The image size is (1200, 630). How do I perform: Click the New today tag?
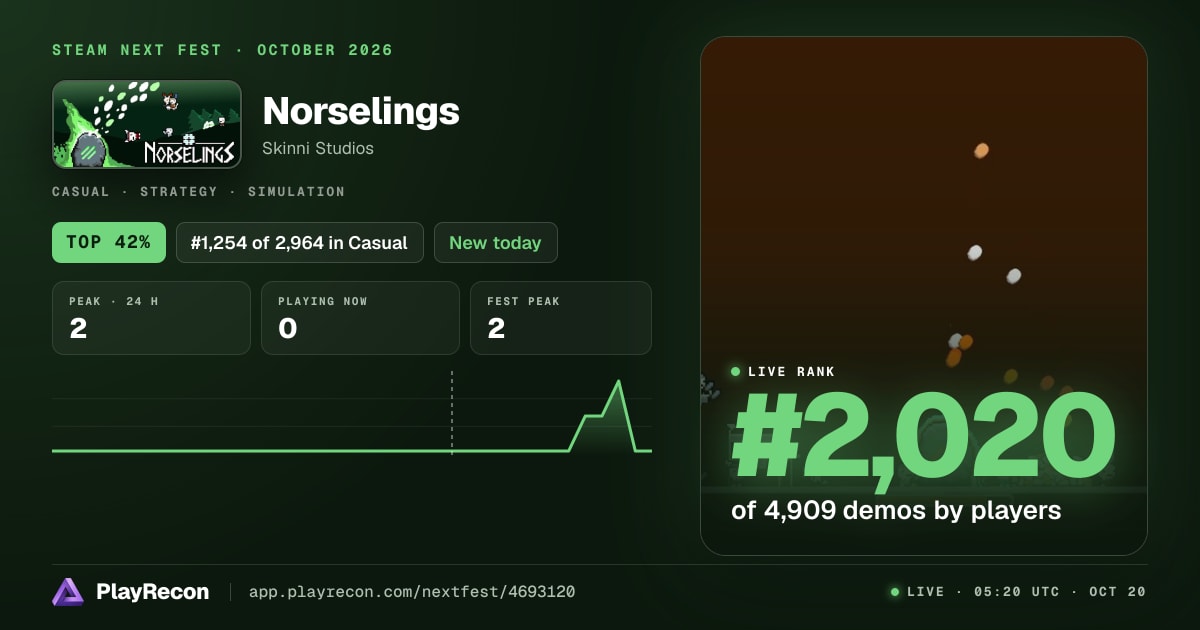(495, 242)
